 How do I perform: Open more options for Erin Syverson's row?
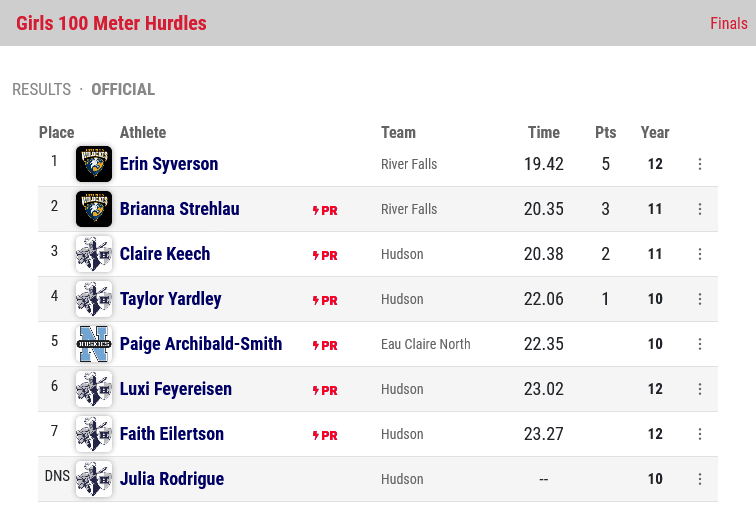pos(700,164)
